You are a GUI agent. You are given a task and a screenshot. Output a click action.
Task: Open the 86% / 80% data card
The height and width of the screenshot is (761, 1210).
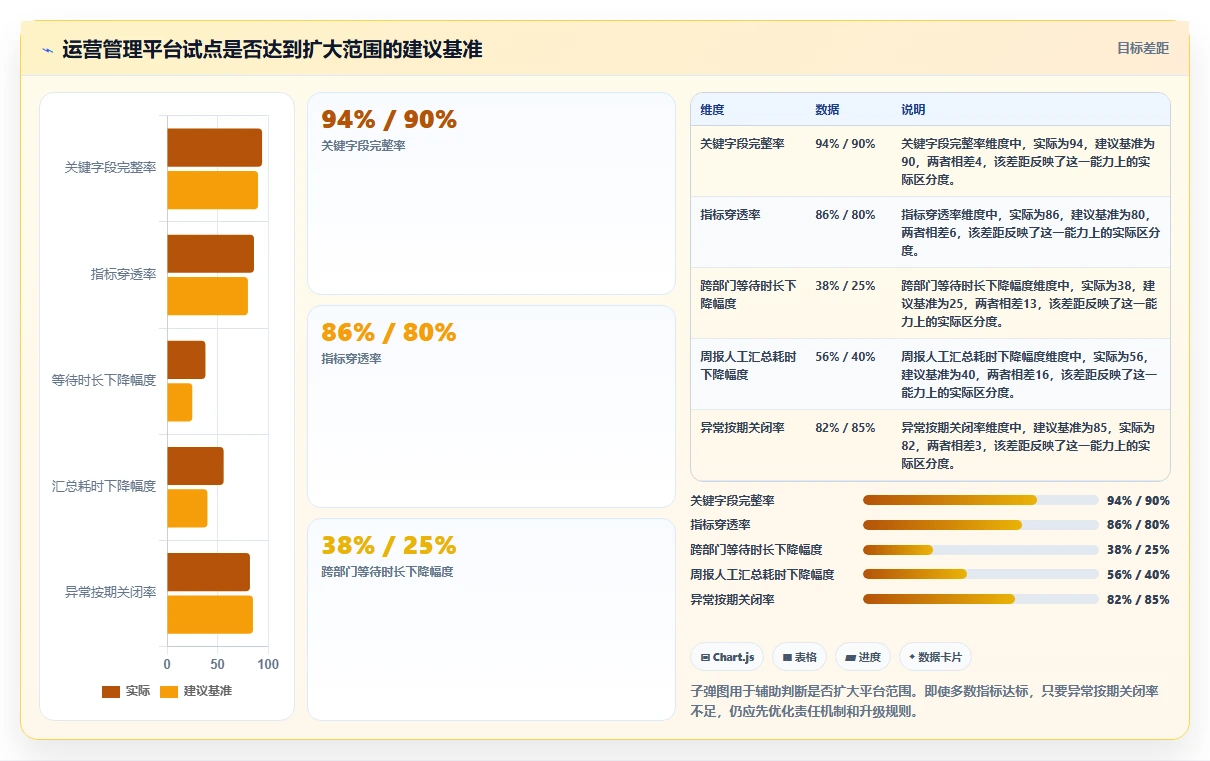(491, 406)
